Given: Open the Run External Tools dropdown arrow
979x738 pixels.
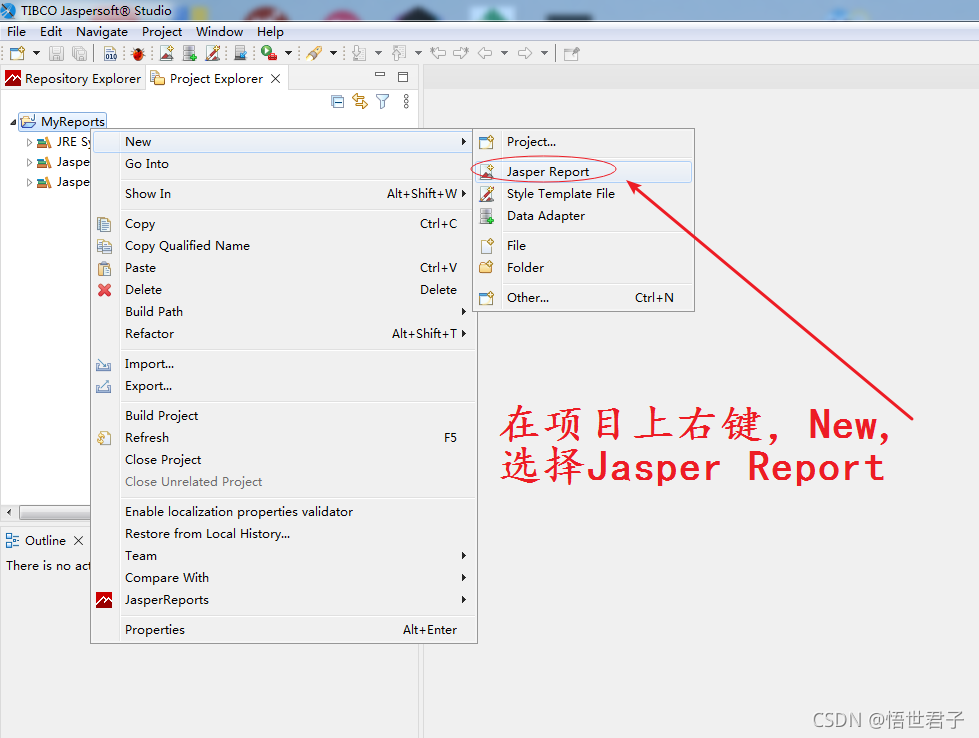Looking at the screenshot, I should tap(288, 54).
